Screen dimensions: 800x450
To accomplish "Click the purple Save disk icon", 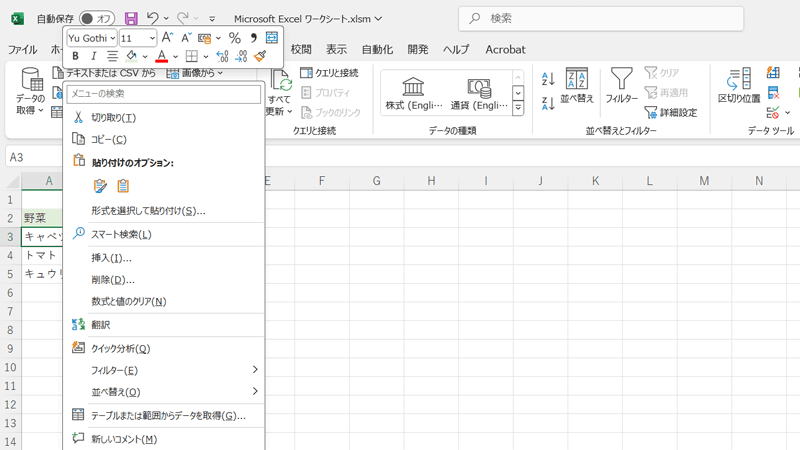I will 131,19.
